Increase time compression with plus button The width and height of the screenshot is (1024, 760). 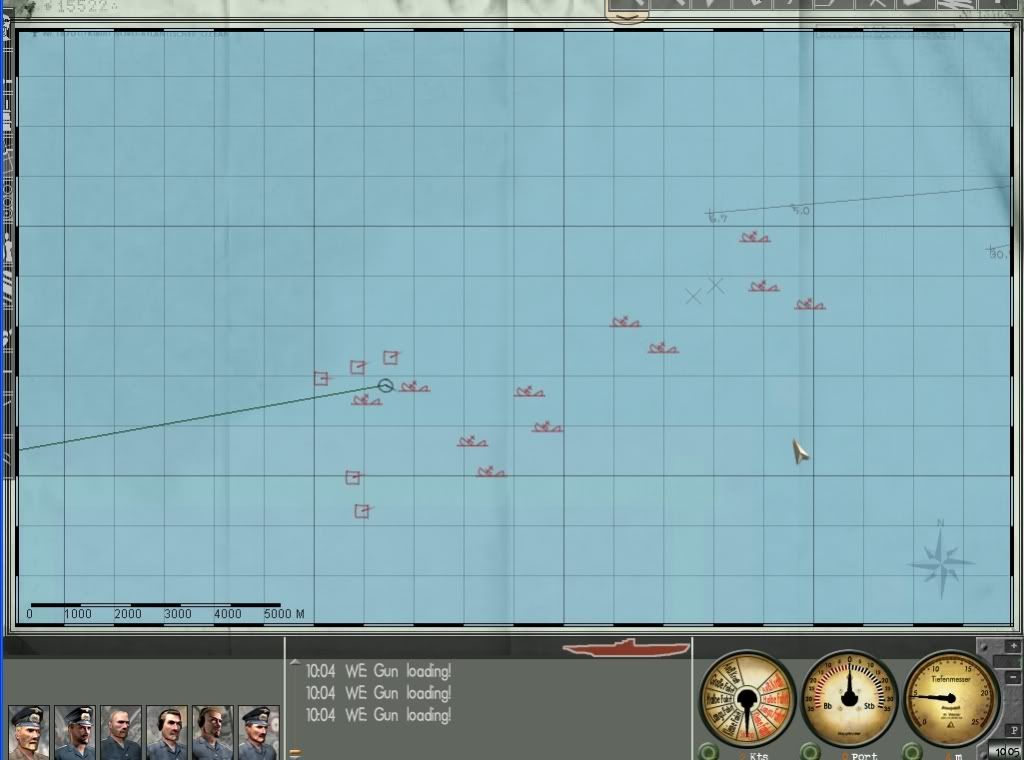click(x=1014, y=646)
